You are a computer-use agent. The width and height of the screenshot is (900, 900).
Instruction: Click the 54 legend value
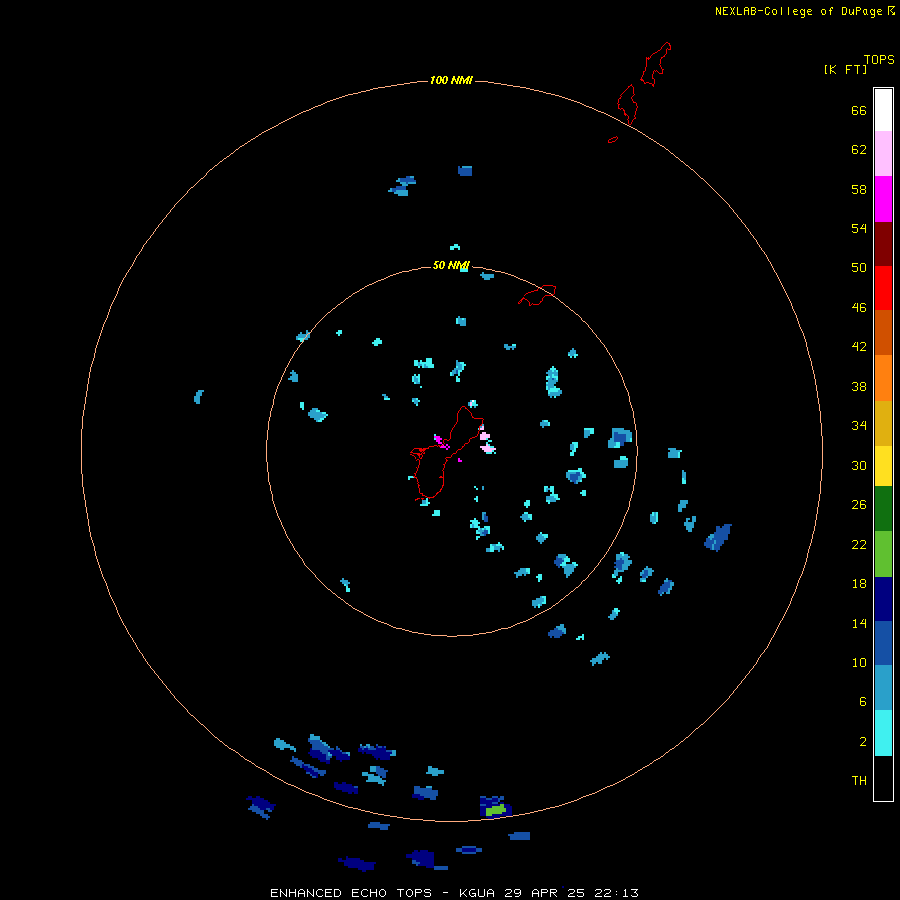(x=859, y=228)
